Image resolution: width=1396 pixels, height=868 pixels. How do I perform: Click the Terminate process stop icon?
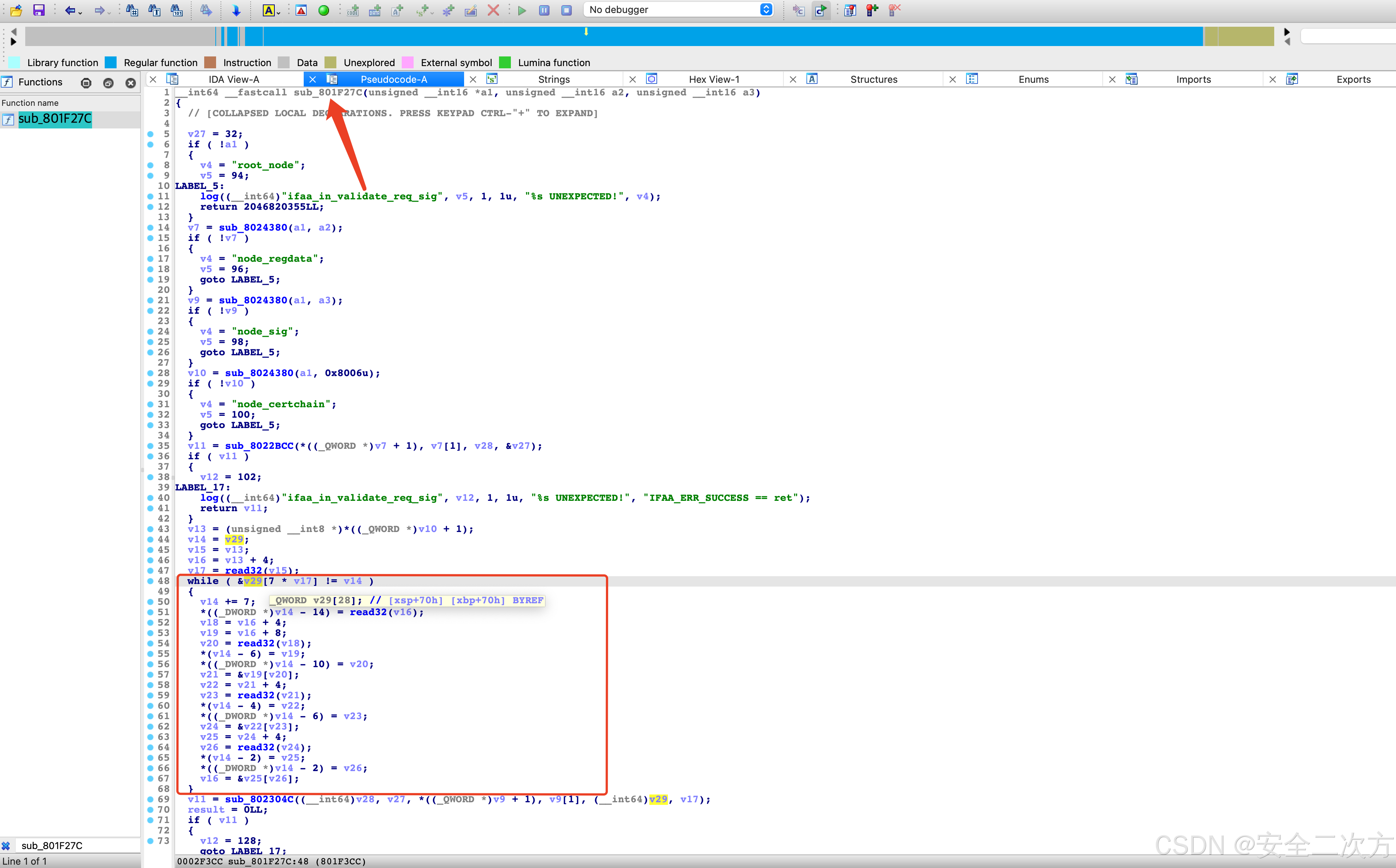coord(566,10)
